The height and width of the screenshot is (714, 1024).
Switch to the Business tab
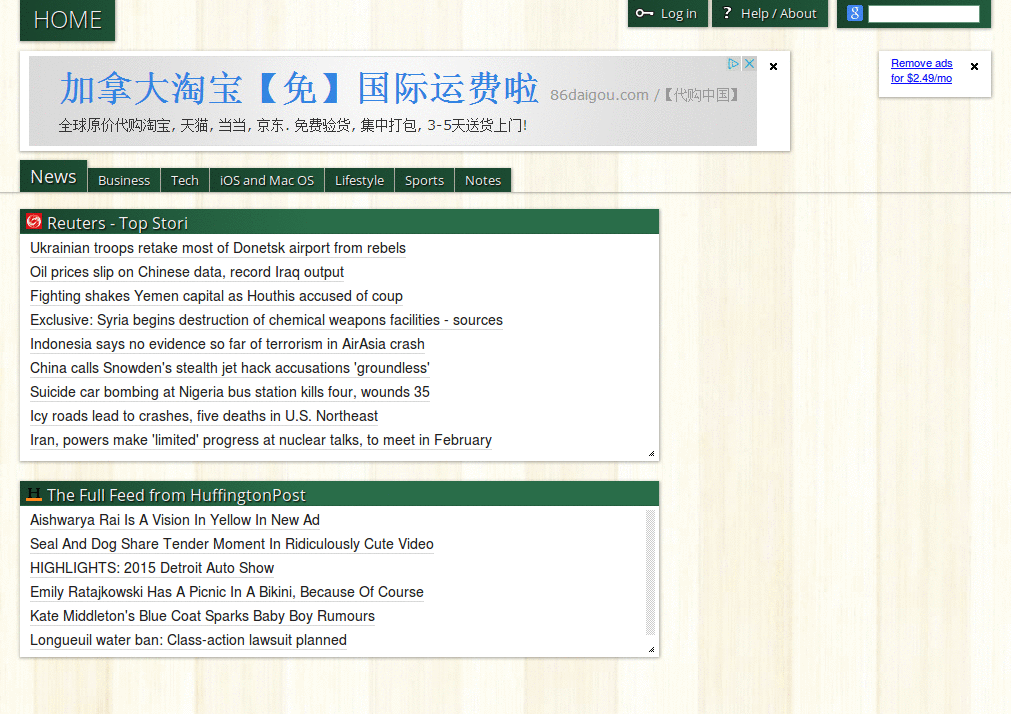(124, 180)
